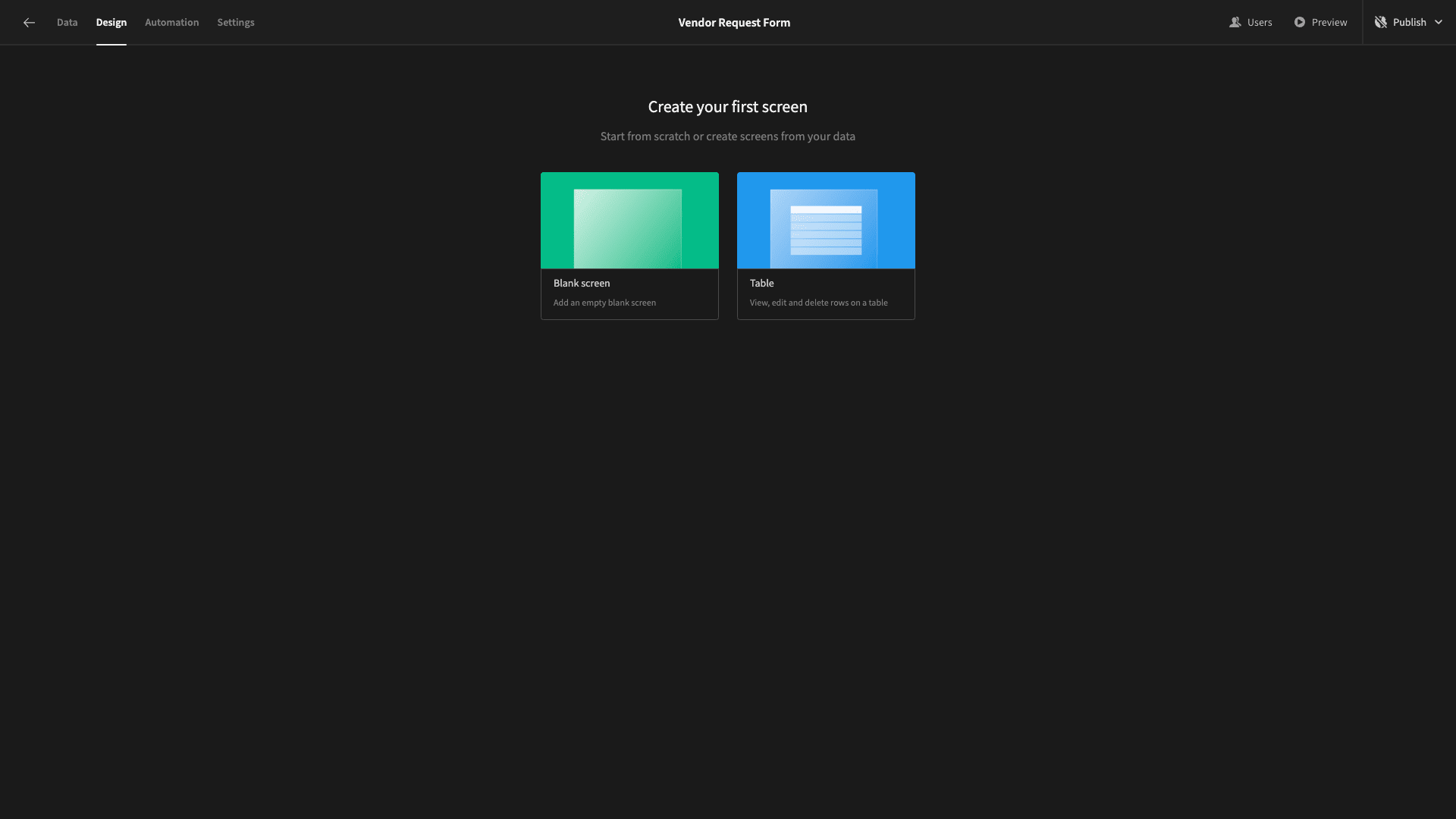
Task: Click 'View, edit and delete rows' description
Action: point(818,303)
